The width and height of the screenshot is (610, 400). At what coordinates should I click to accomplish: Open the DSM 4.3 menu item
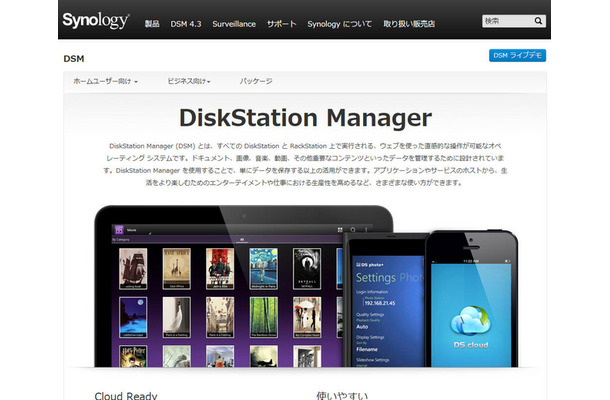click(x=186, y=24)
